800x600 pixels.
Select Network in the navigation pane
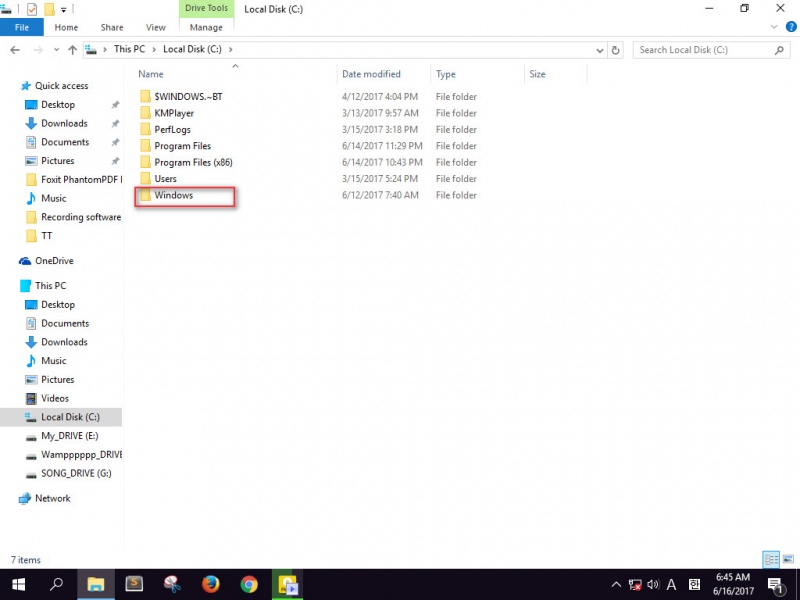click(x=53, y=498)
